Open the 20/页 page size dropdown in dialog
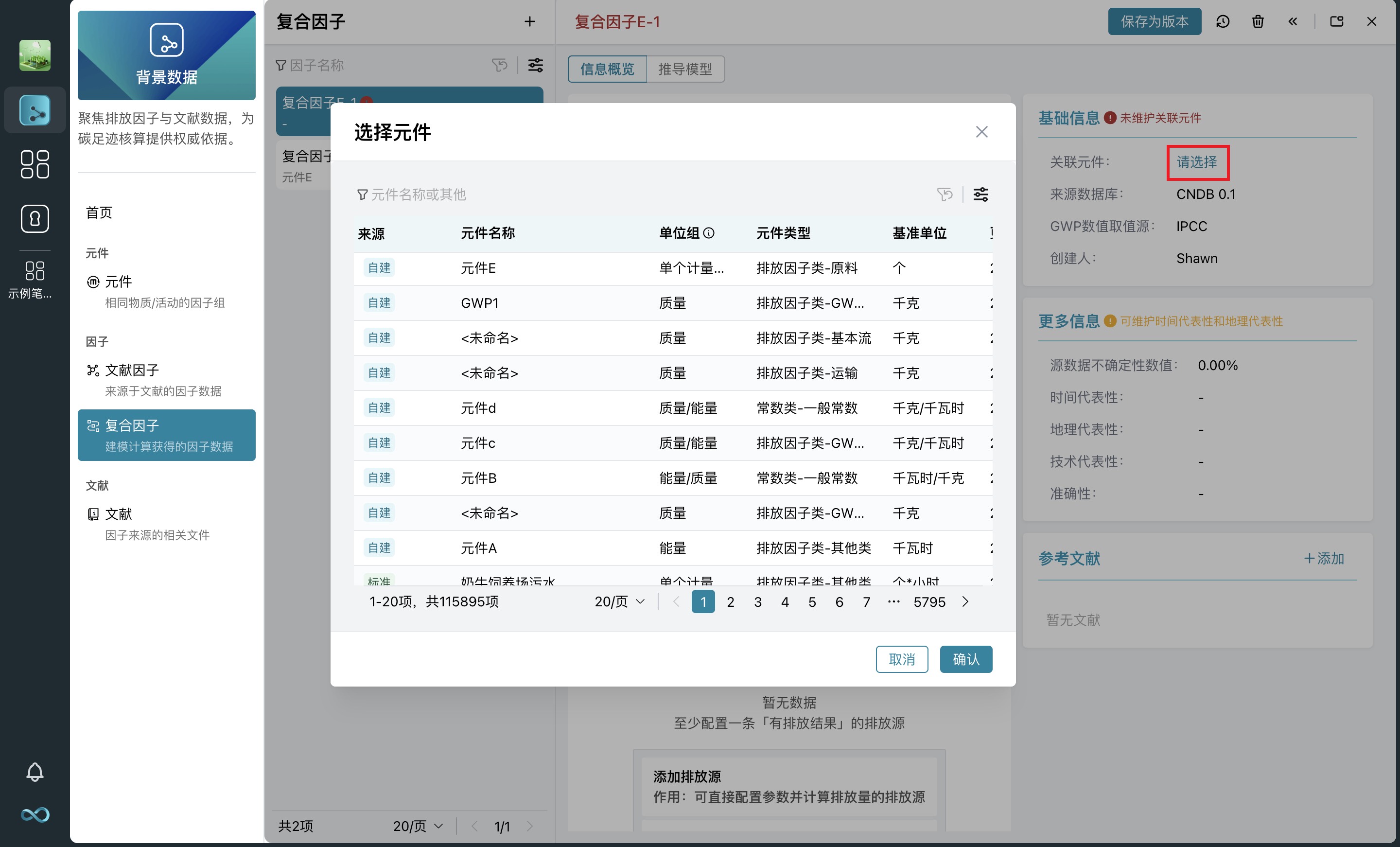This screenshot has width=1400, height=847. [619, 601]
